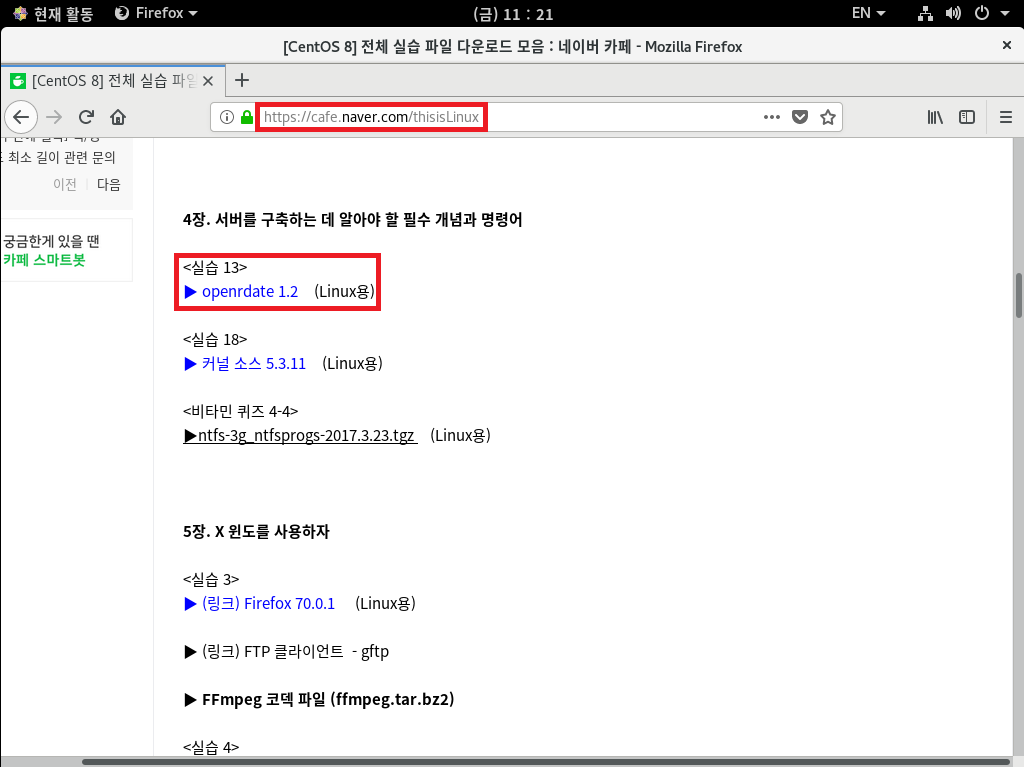The image size is (1024, 767).
Task: Click the network status icon
Action: [x=925, y=13]
